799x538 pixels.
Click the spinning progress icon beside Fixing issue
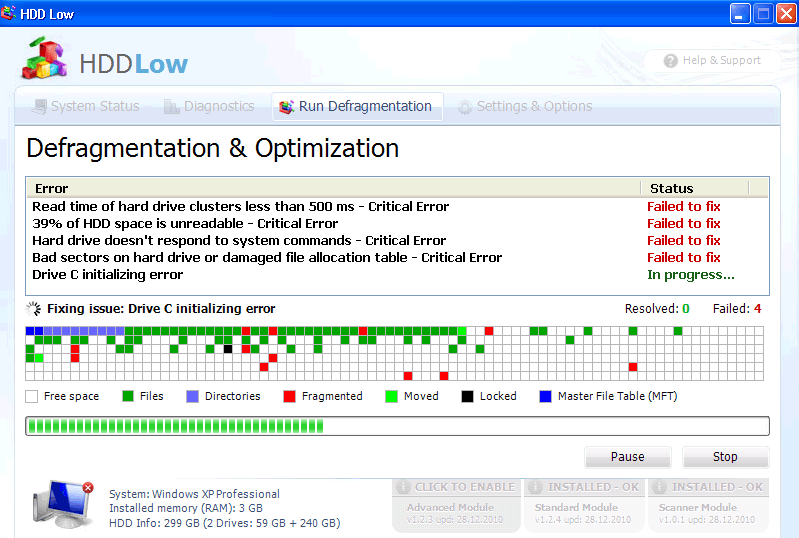click(x=34, y=309)
